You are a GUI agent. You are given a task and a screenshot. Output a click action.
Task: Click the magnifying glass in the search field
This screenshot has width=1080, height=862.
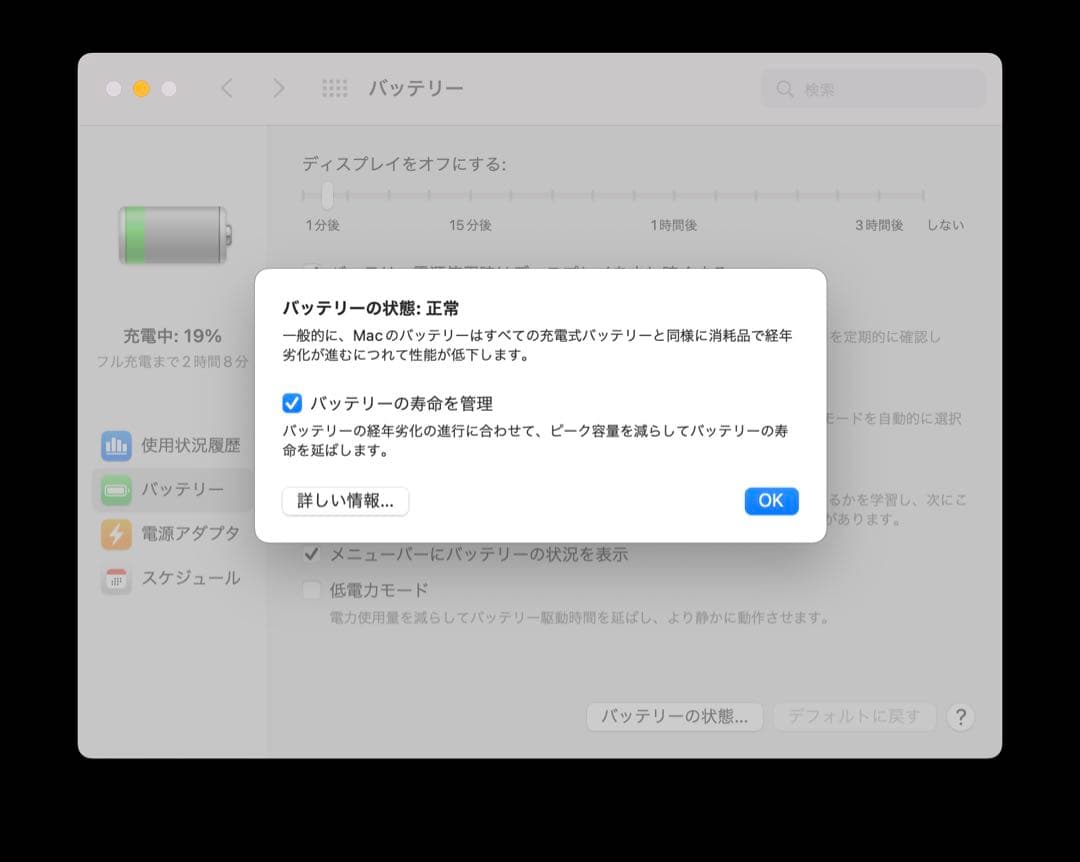tap(784, 89)
